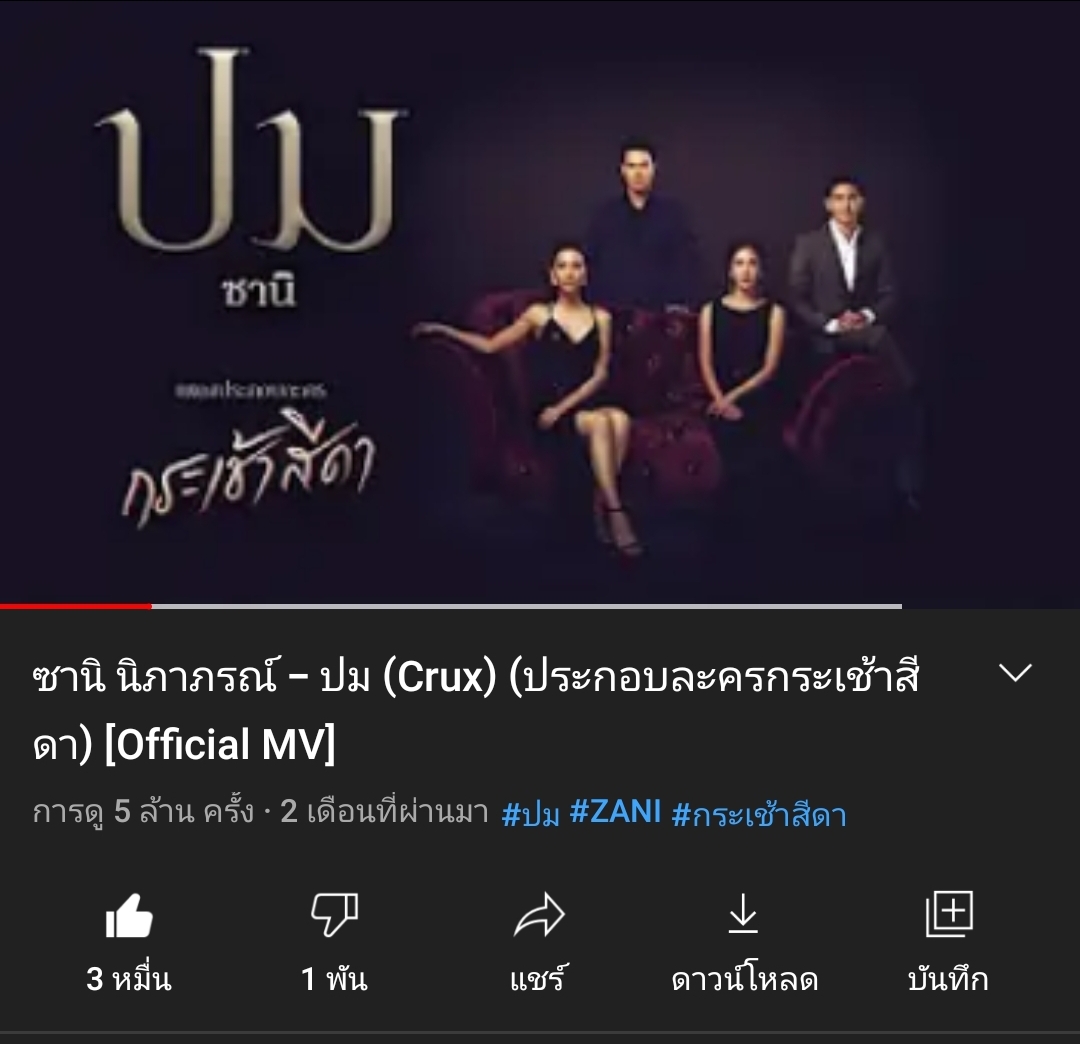Tap the 1 พัน dislike count label
Image resolution: width=1080 pixels, height=1044 pixels.
334,979
